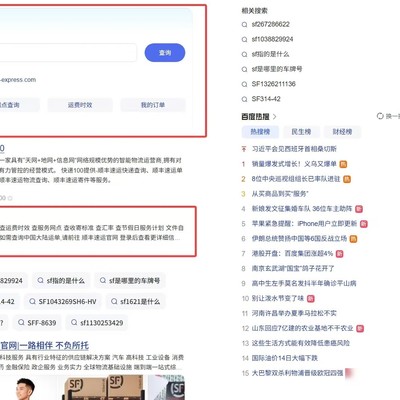
Task: Click suggestion chip sf1130253429
Action: 97,323
